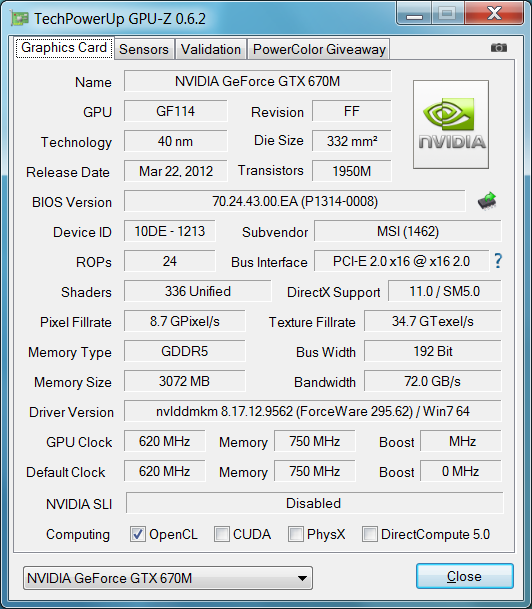Switch to the Sensors tab
The width and height of the screenshot is (532, 609).
coord(144,49)
